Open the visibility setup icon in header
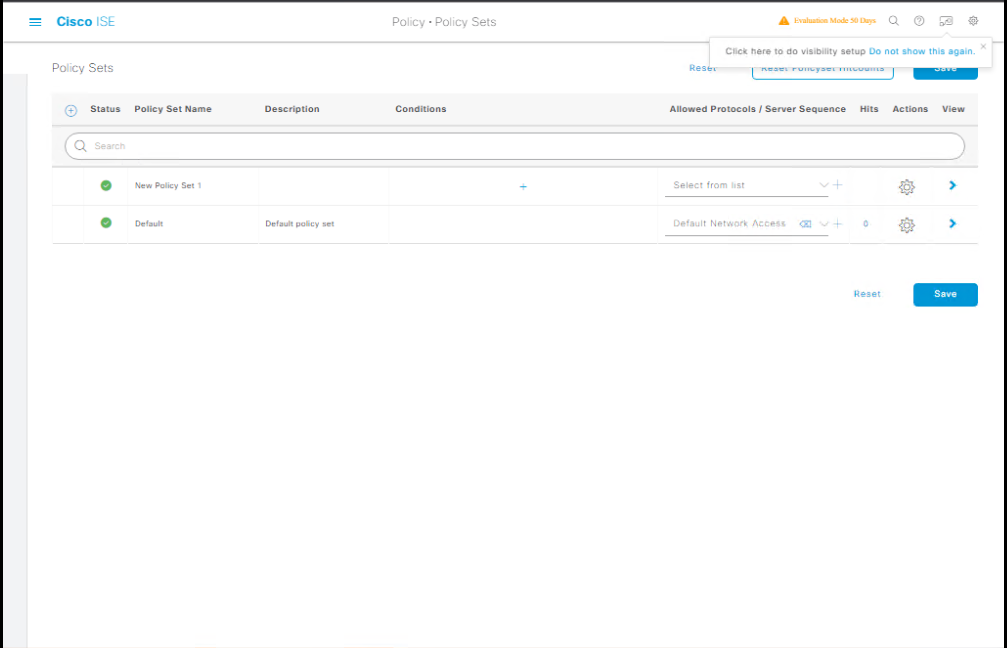This screenshot has width=1007, height=648. coord(946,21)
